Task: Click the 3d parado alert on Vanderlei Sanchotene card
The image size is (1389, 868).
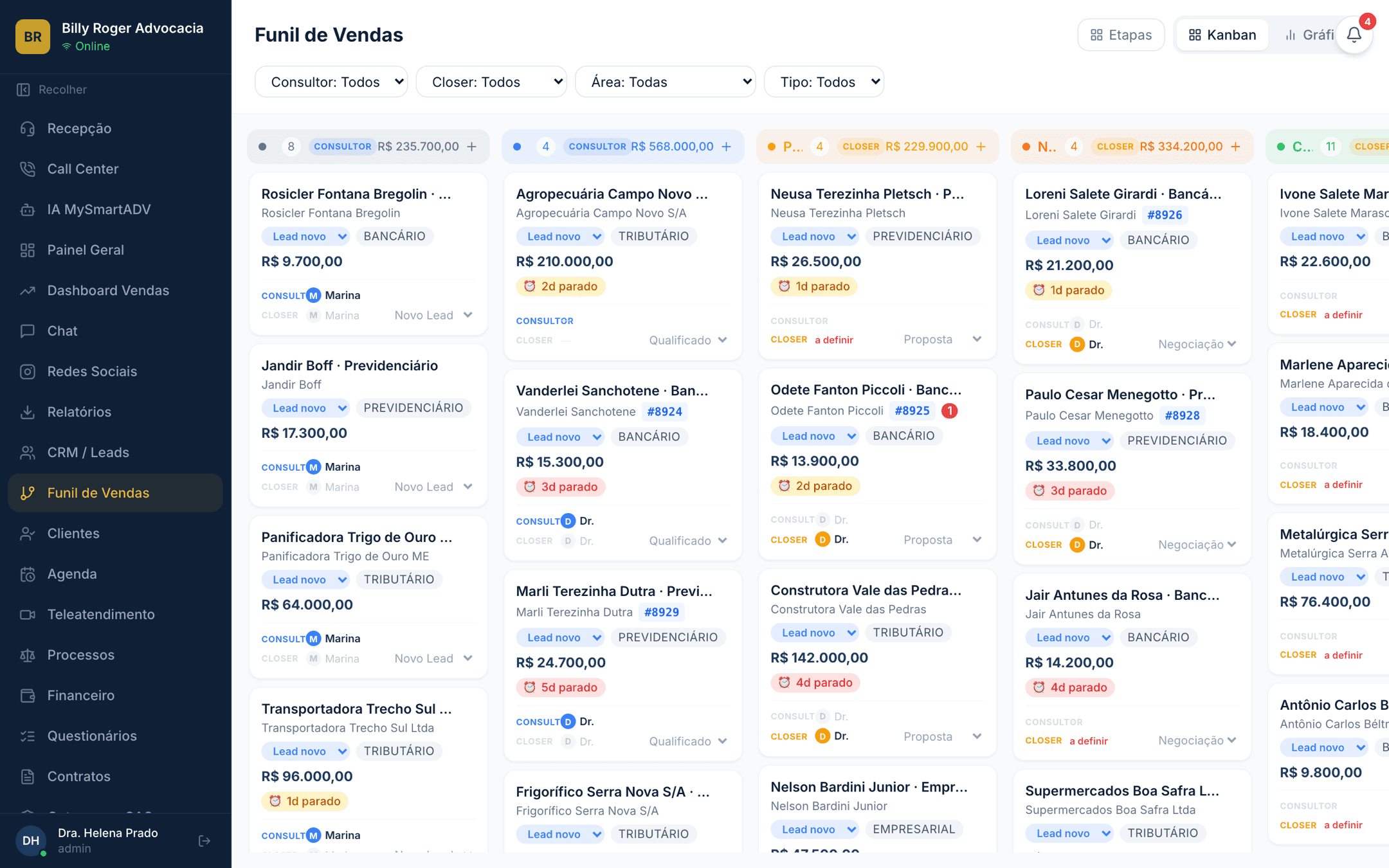Action: pyautogui.click(x=561, y=487)
